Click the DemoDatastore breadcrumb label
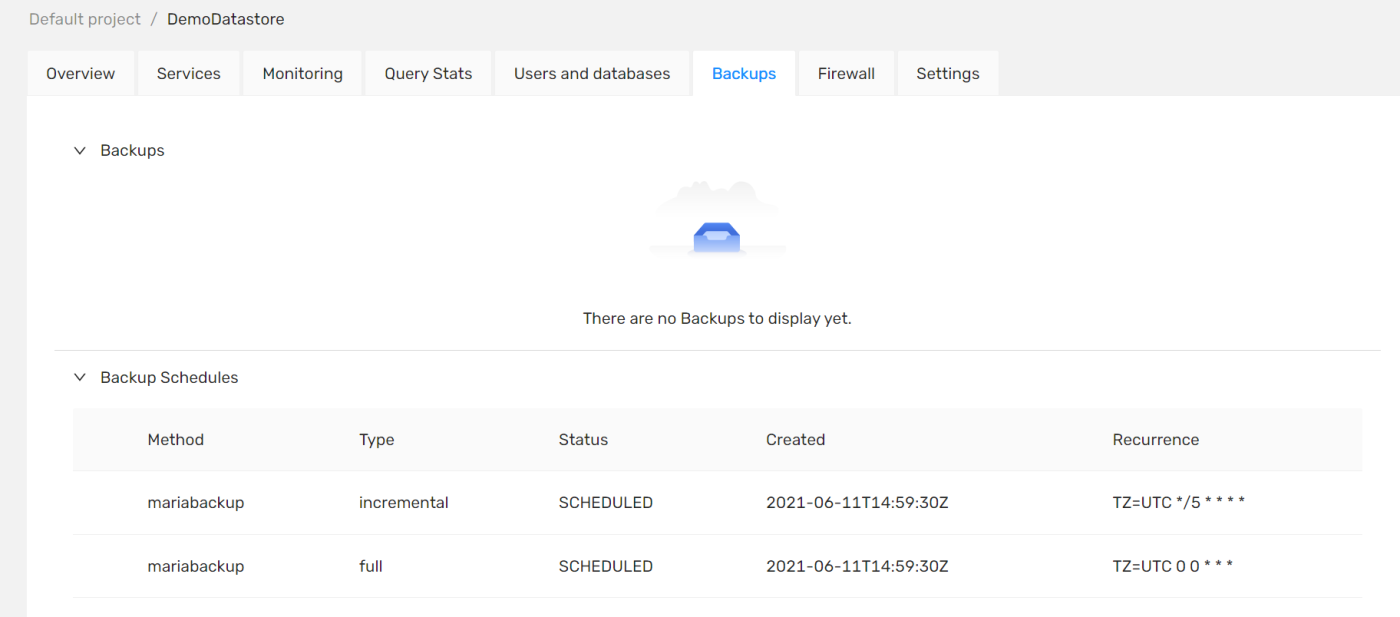The image size is (1400, 617). [226, 18]
